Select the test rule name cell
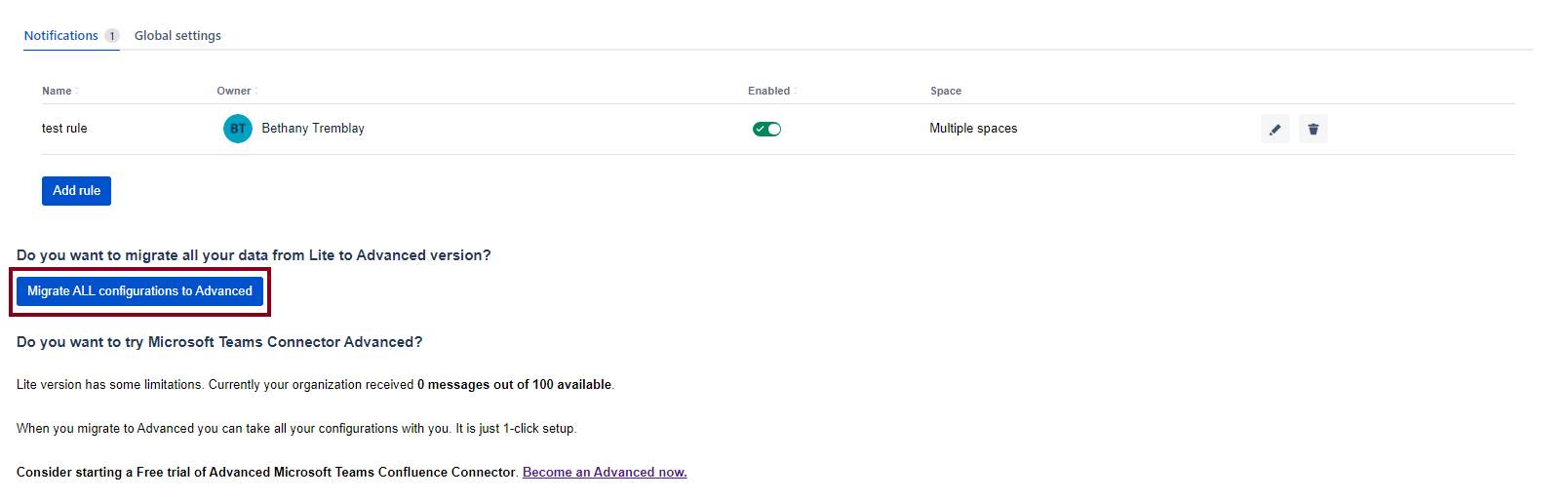Viewport: 1568px width, 499px height. tap(64, 129)
